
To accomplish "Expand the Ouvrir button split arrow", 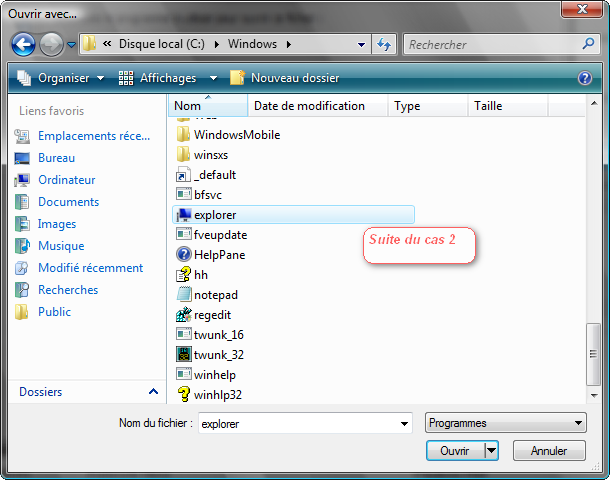I will point(492,451).
